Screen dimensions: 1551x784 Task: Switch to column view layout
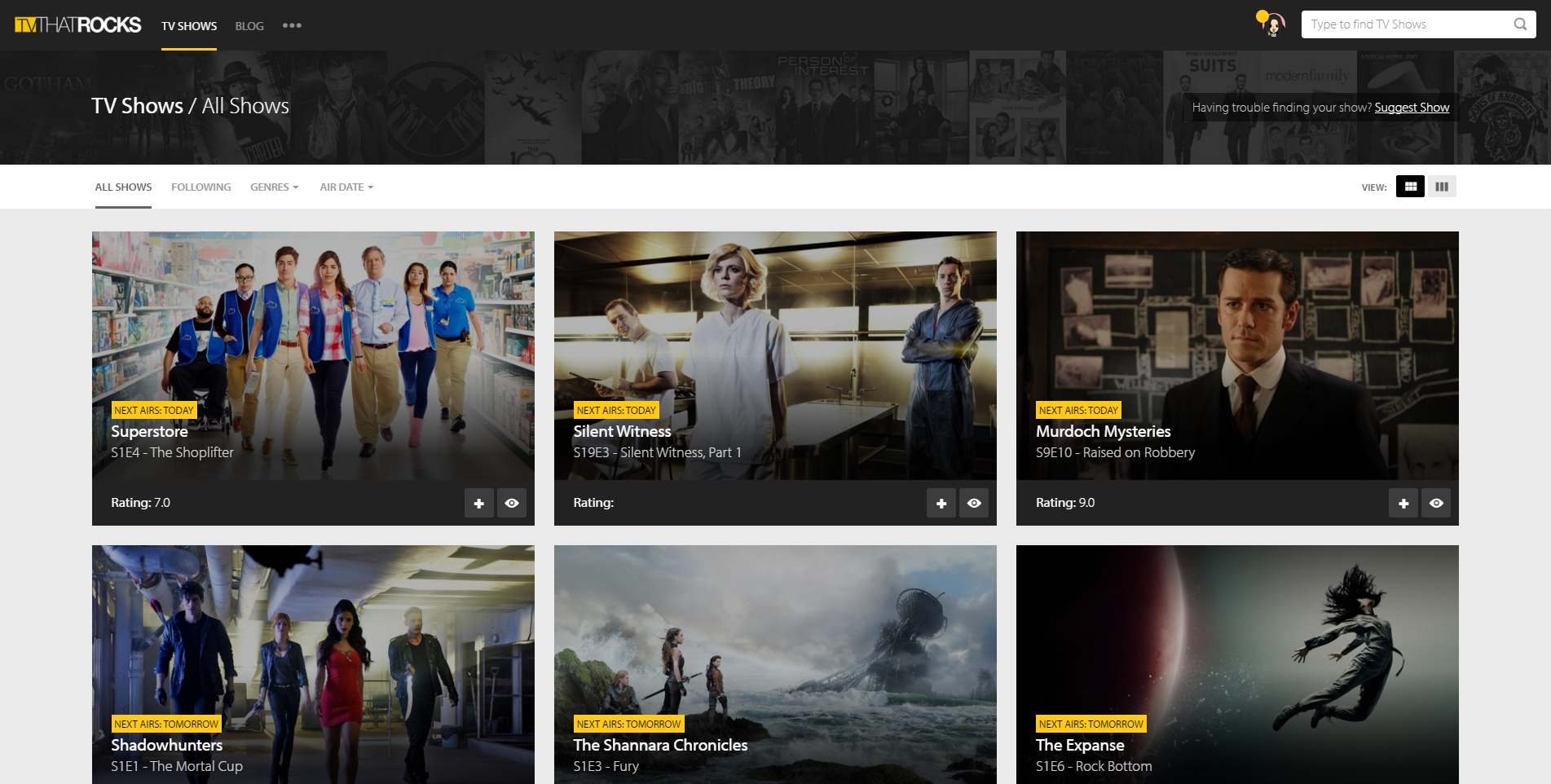pyautogui.click(x=1442, y=187)
